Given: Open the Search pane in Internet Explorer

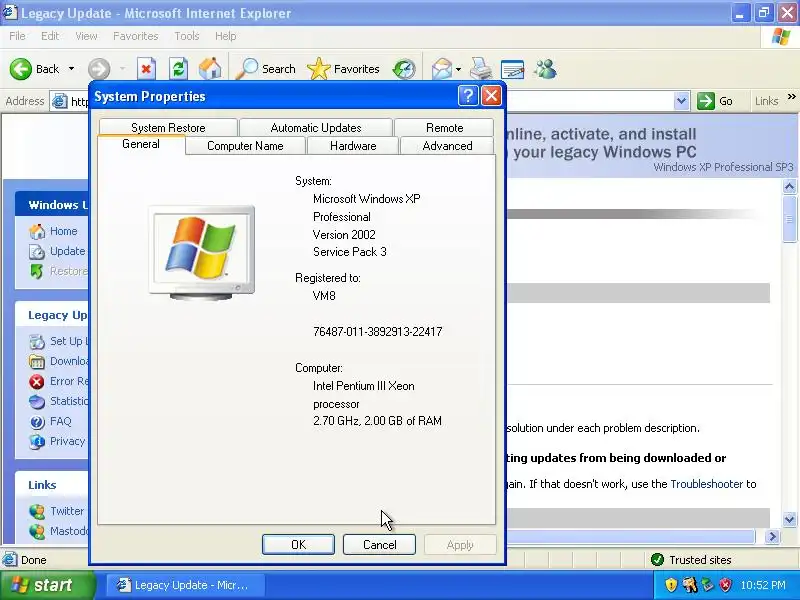Looking at the screenshot, I should point(266,69).
